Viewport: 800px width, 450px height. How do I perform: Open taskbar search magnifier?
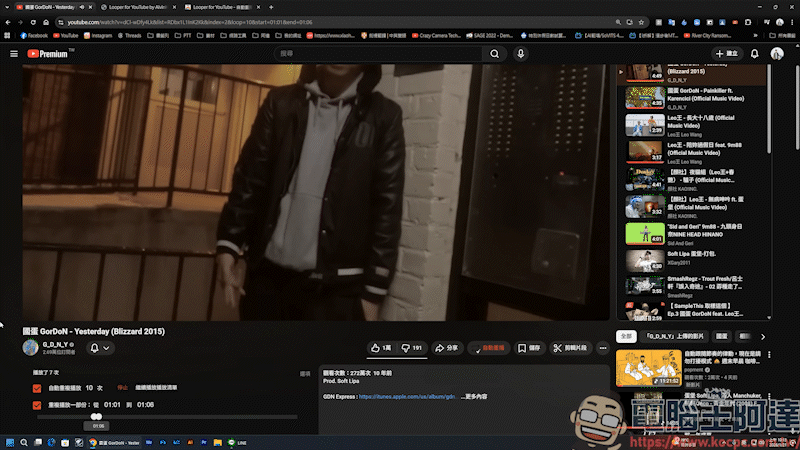point(23,442)
